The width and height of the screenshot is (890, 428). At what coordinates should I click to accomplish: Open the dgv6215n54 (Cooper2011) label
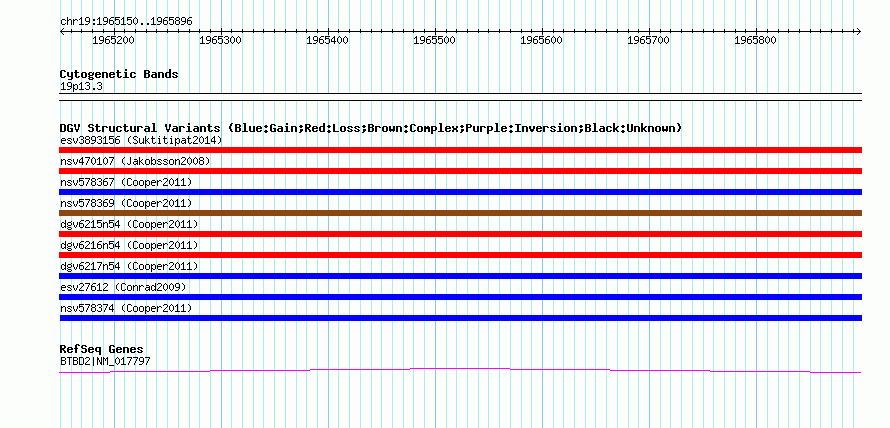[x=129, y=224]
